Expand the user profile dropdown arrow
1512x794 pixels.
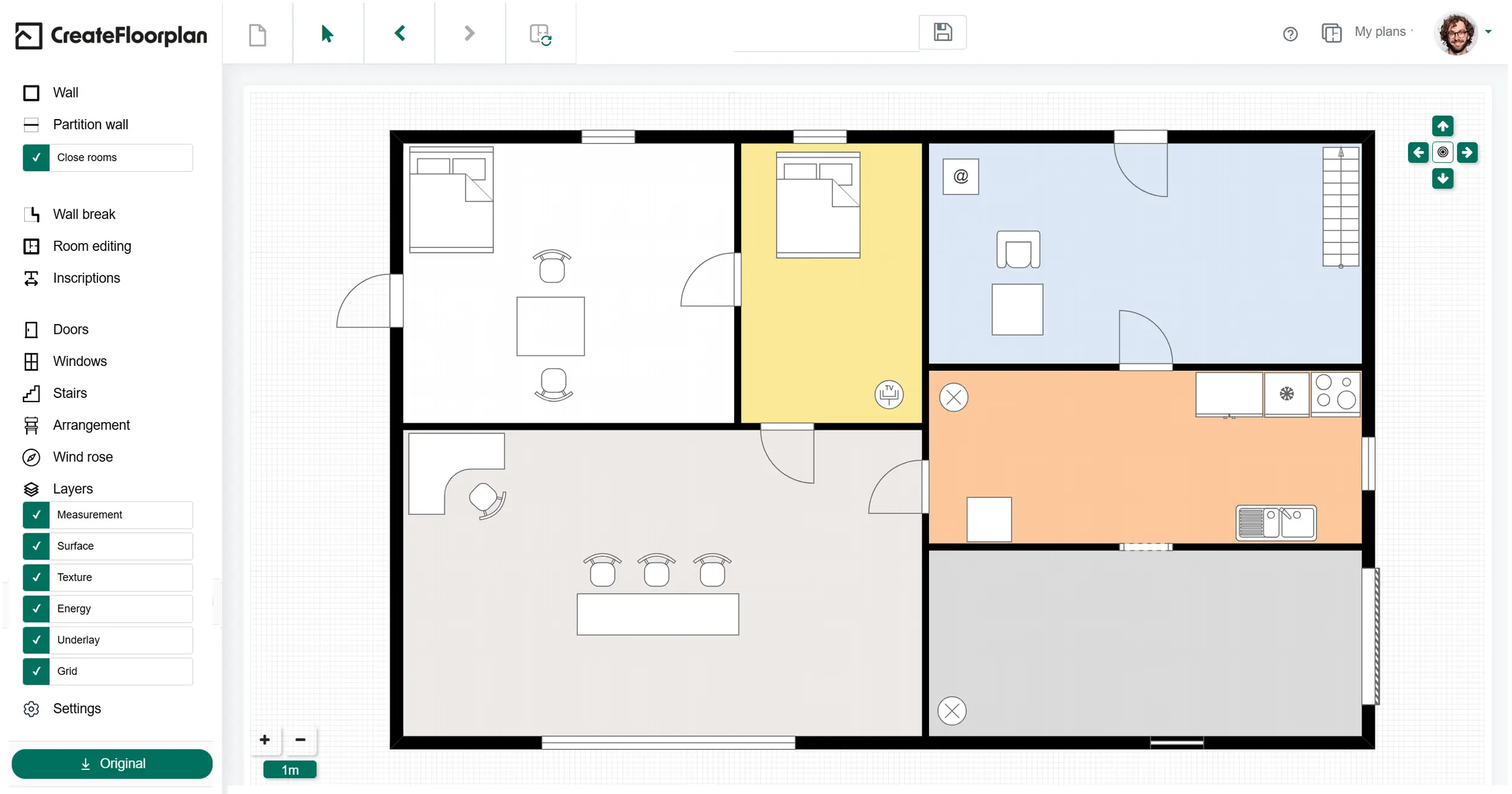[x=1488, y=32]
